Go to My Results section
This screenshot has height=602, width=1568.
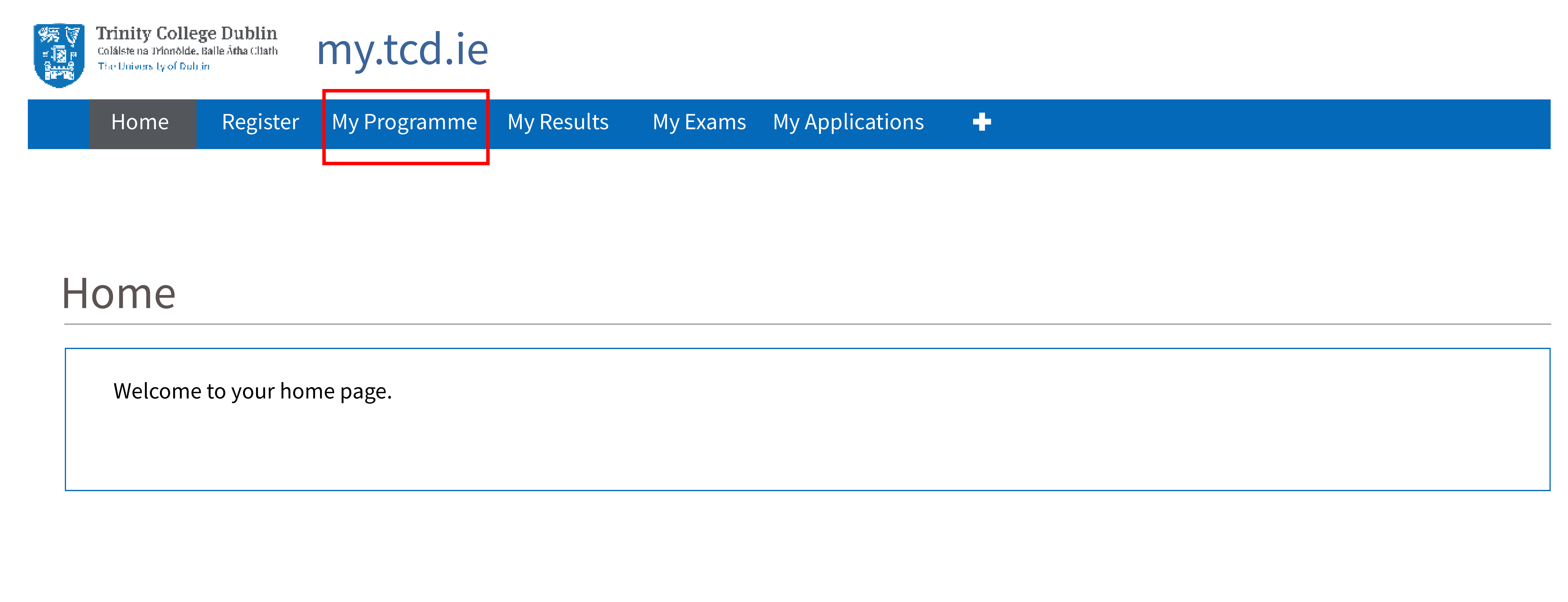pos(557,123)
